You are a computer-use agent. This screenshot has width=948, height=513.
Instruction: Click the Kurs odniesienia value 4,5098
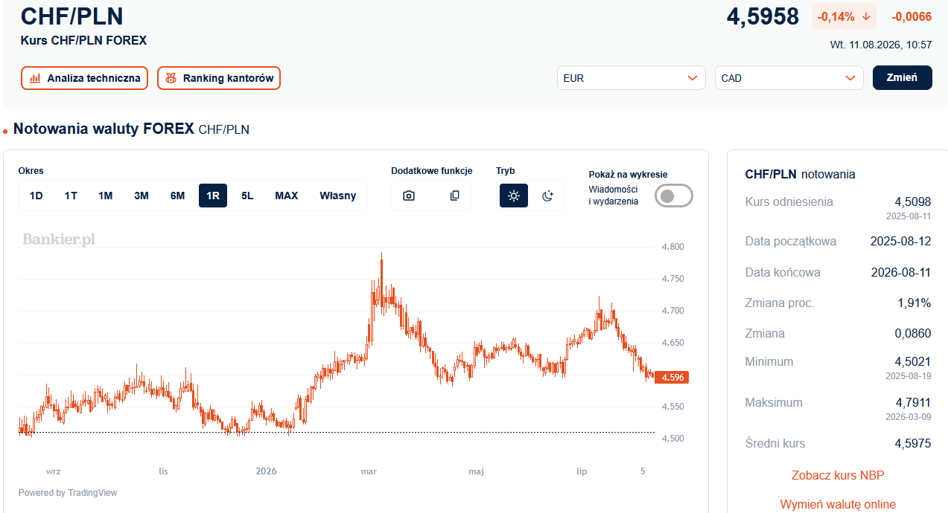click(912, 202)
